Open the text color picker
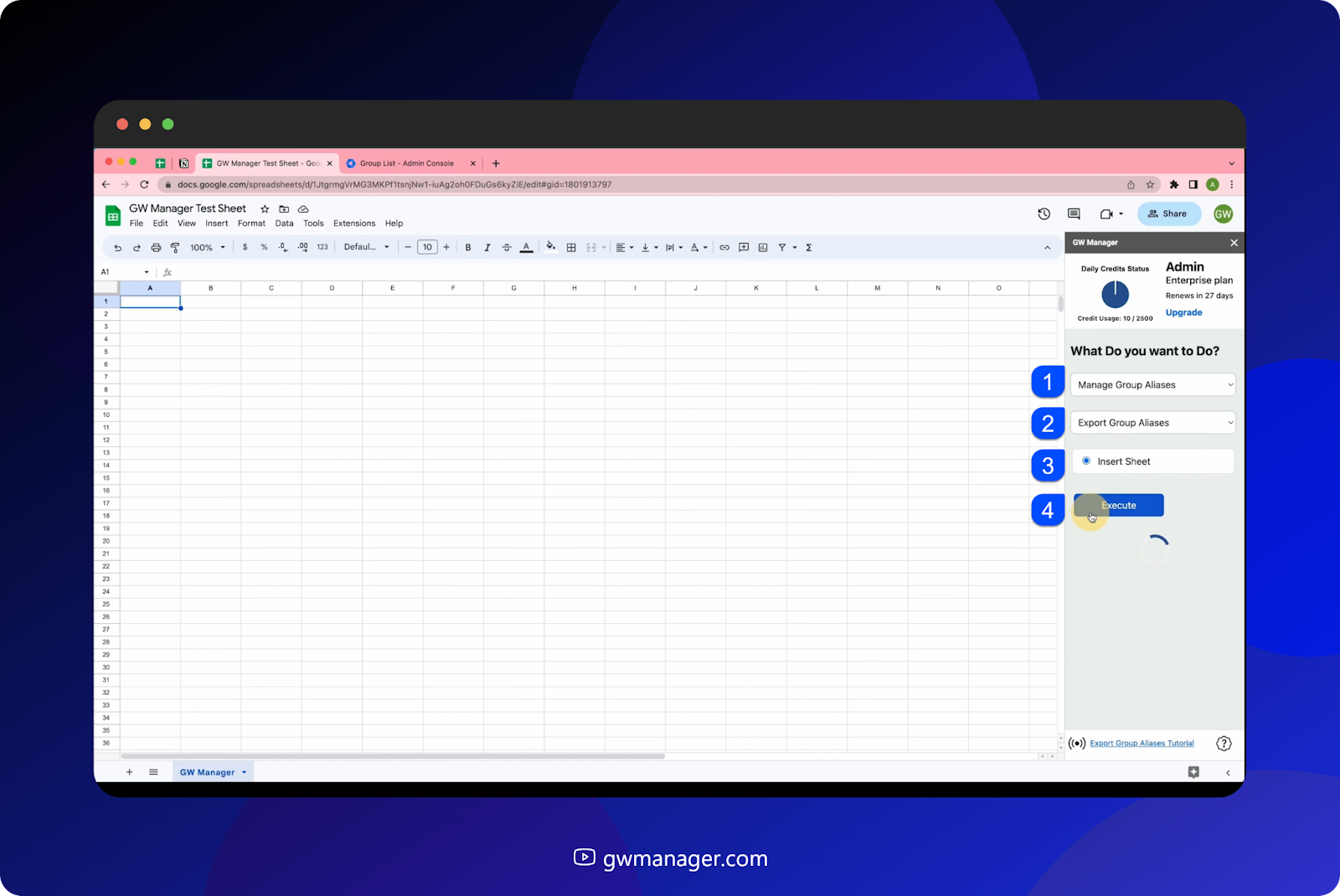 coord(526,248)
